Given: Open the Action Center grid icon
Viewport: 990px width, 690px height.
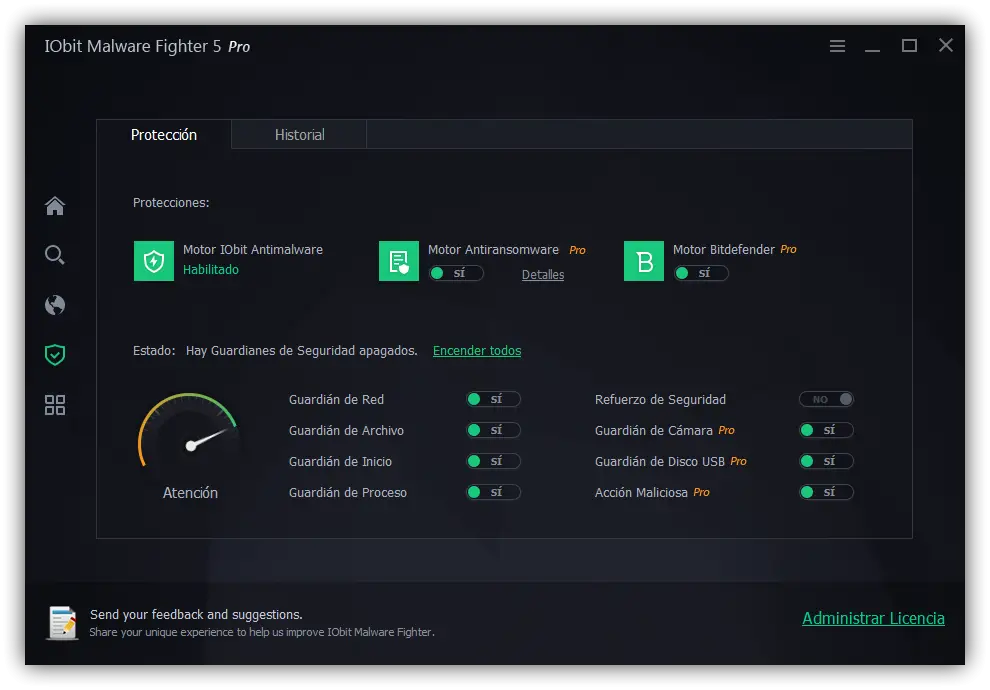Looking at the screenshot, I should pos(55,405).
